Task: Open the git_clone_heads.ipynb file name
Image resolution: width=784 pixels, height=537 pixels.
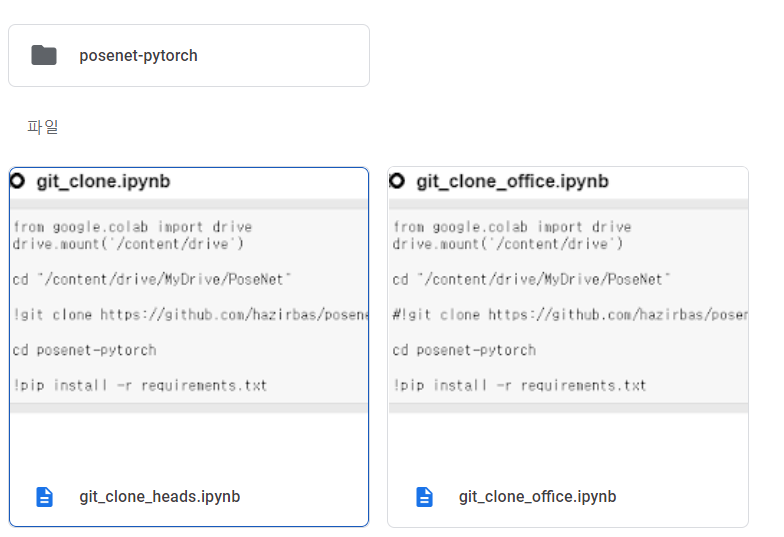Action: 159,497
